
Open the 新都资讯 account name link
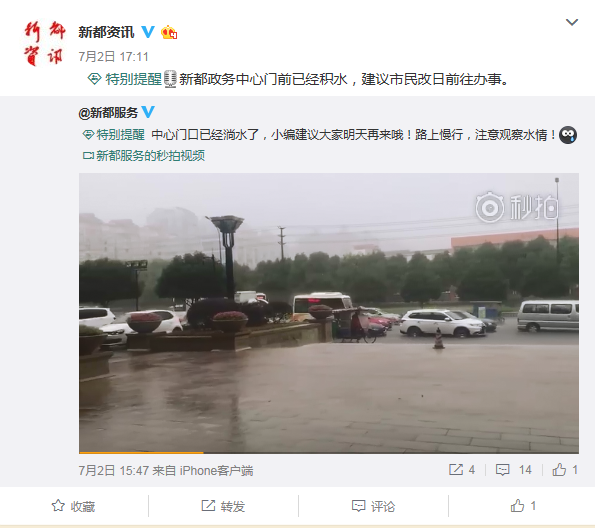[x=106, y=32]
